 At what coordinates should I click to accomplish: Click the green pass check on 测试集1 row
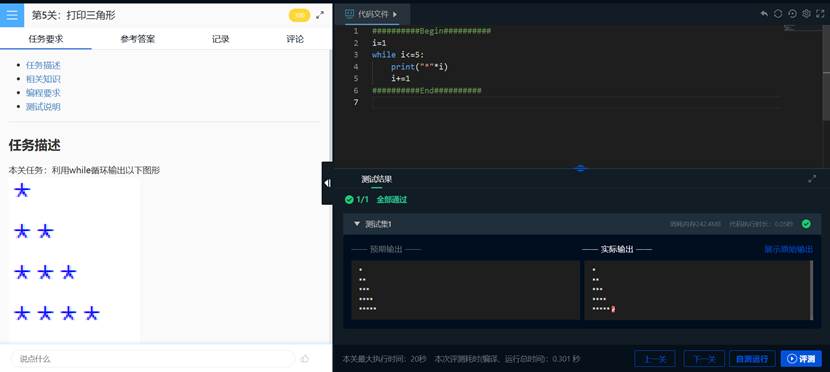point(806,224)
